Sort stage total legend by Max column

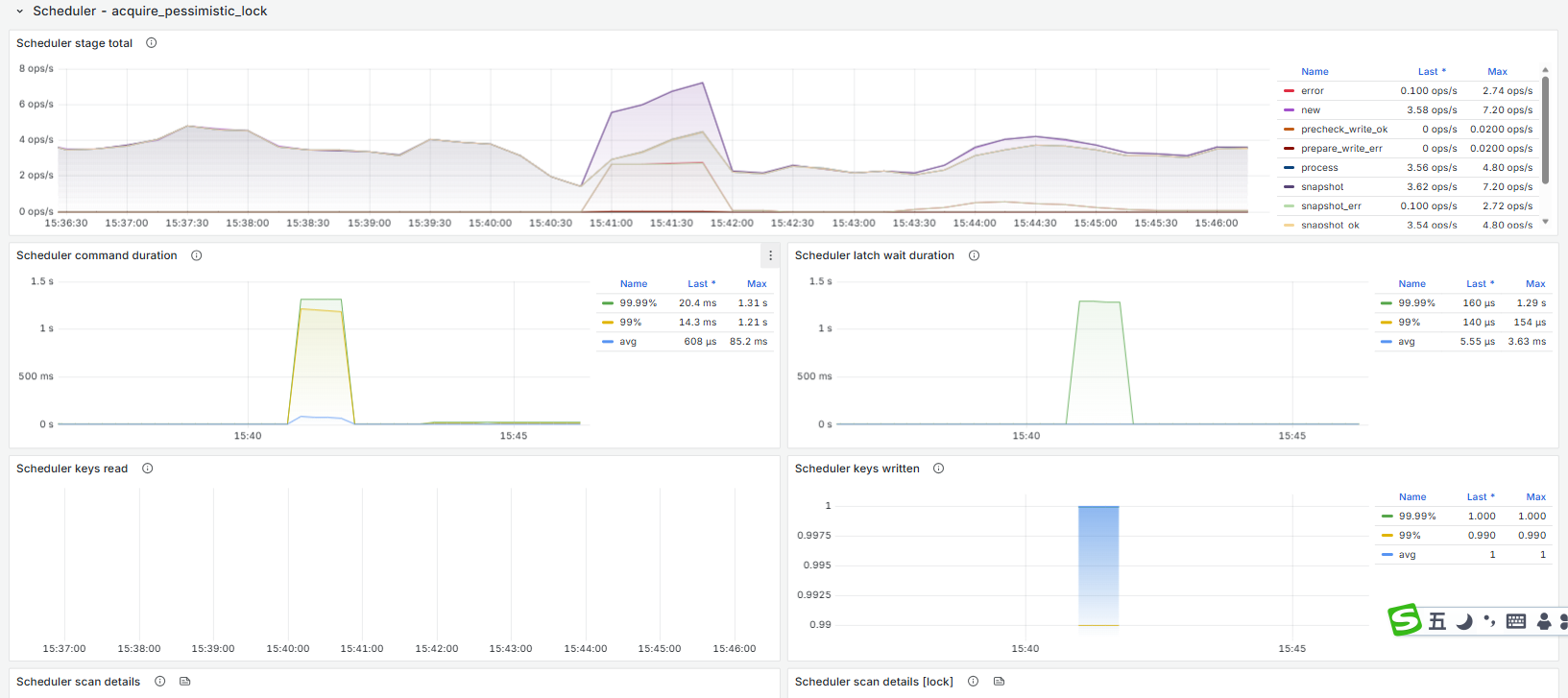[1497, 72]
